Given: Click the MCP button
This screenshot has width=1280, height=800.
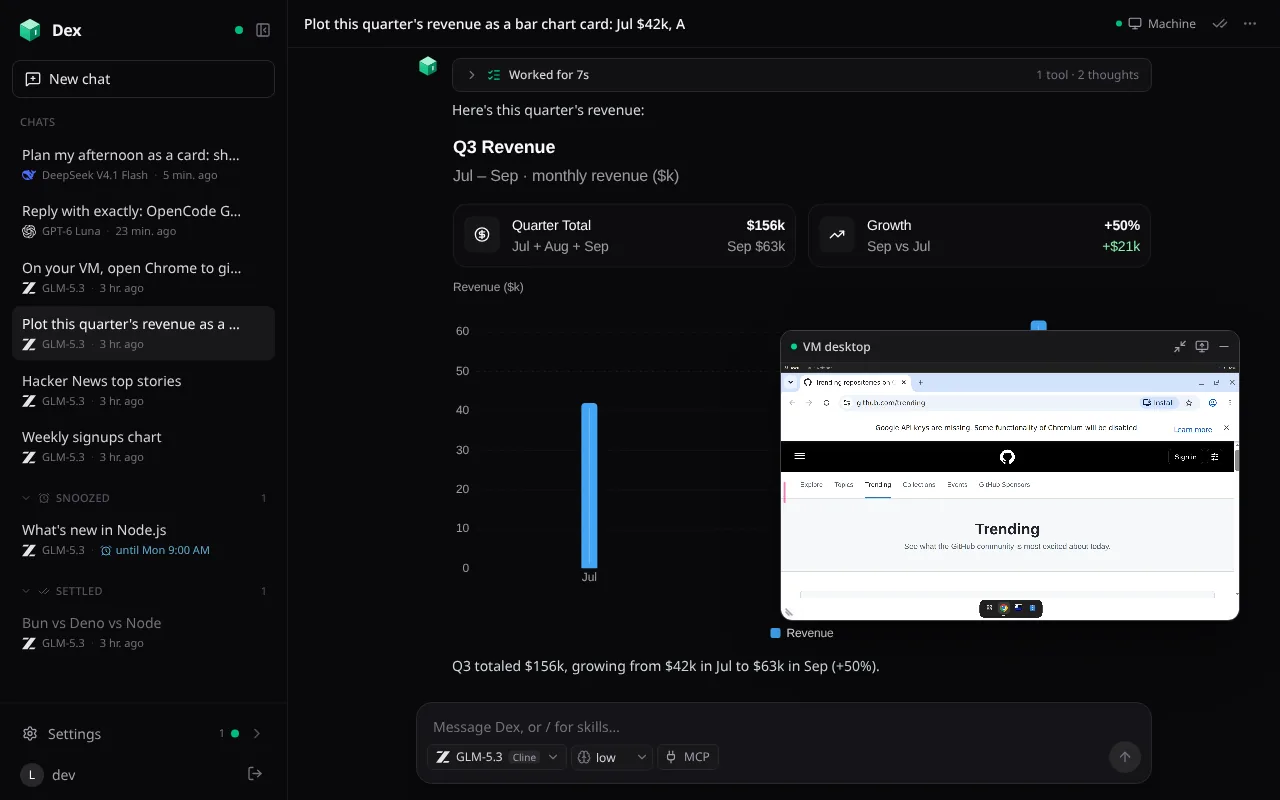Looking at the screenshot, I should [688, 757].
